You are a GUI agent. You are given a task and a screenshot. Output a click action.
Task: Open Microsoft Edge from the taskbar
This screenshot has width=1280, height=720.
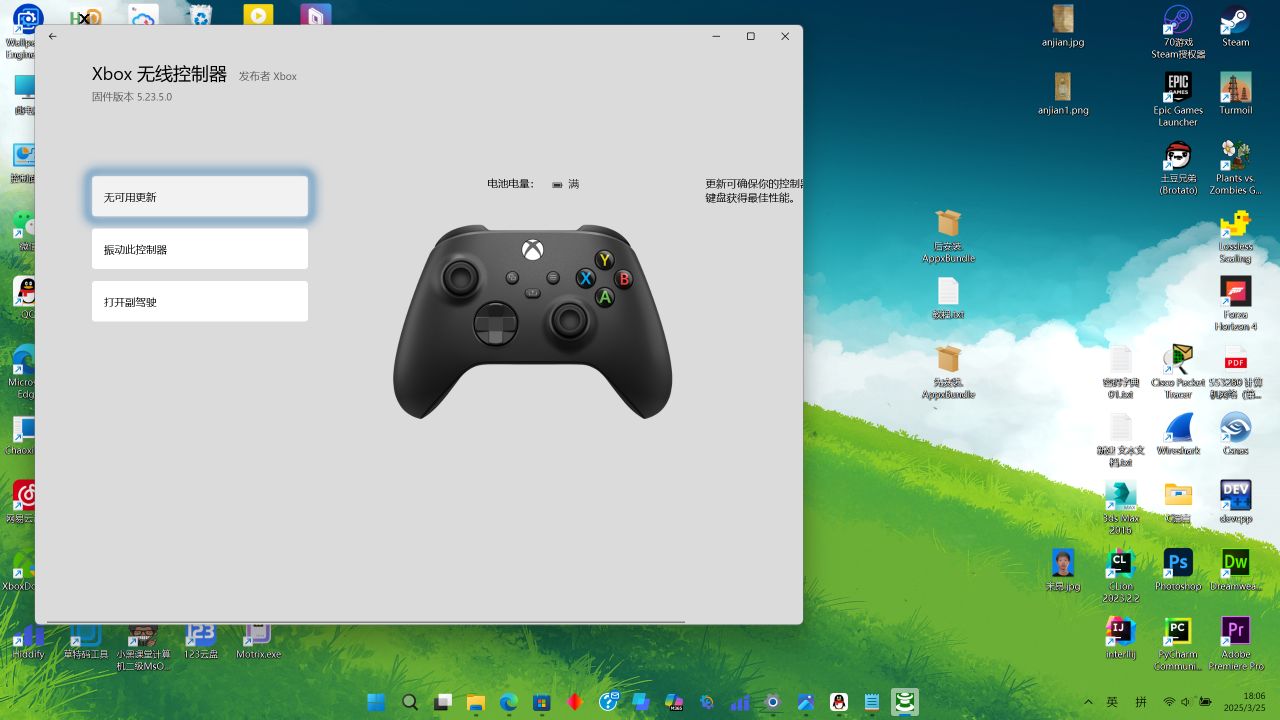(508, 702)
